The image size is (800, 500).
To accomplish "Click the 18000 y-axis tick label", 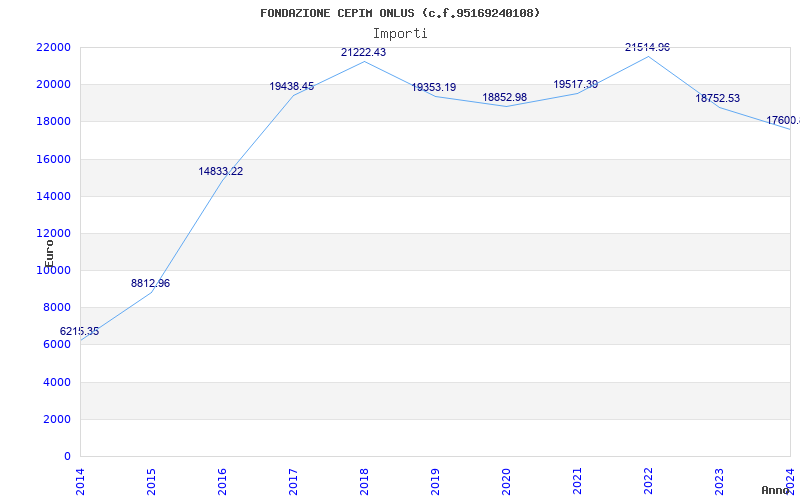I will tap(53, 122).
